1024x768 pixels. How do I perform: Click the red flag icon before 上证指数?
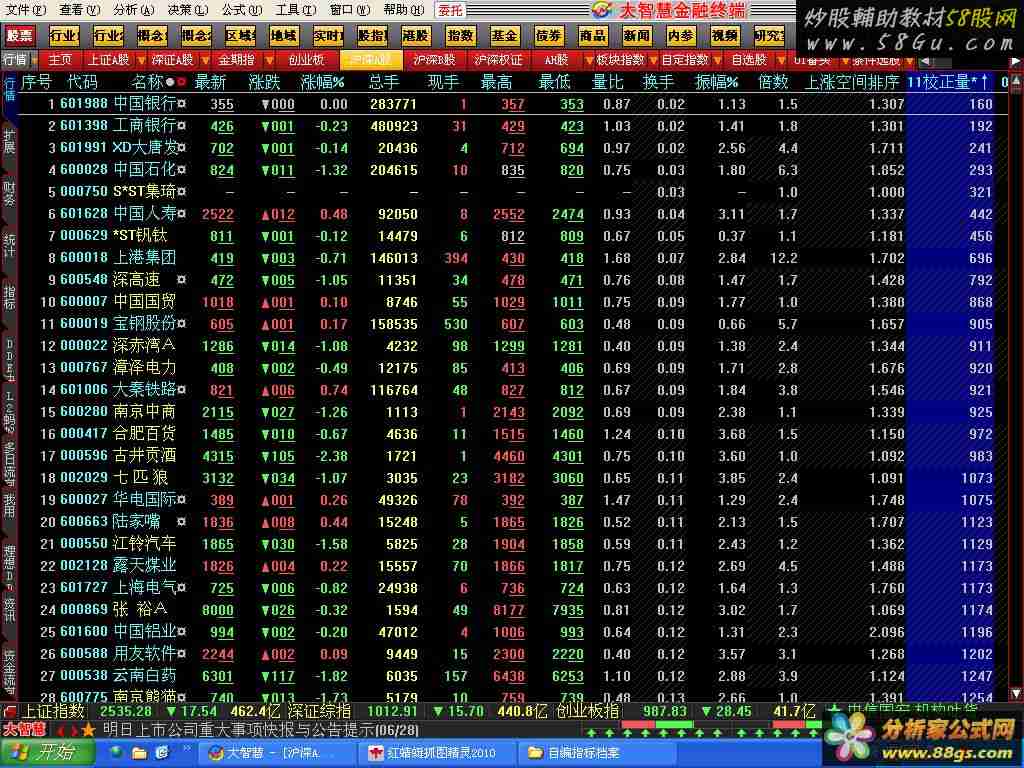click(10, 711)
